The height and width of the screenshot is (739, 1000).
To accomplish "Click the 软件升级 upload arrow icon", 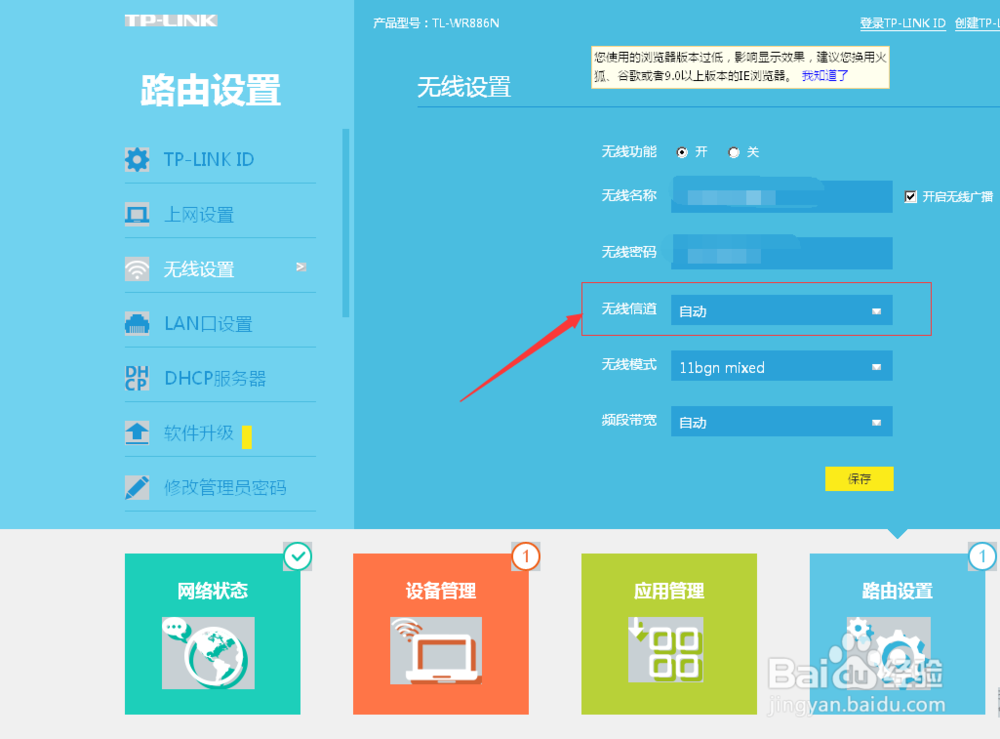I will 137,432.
